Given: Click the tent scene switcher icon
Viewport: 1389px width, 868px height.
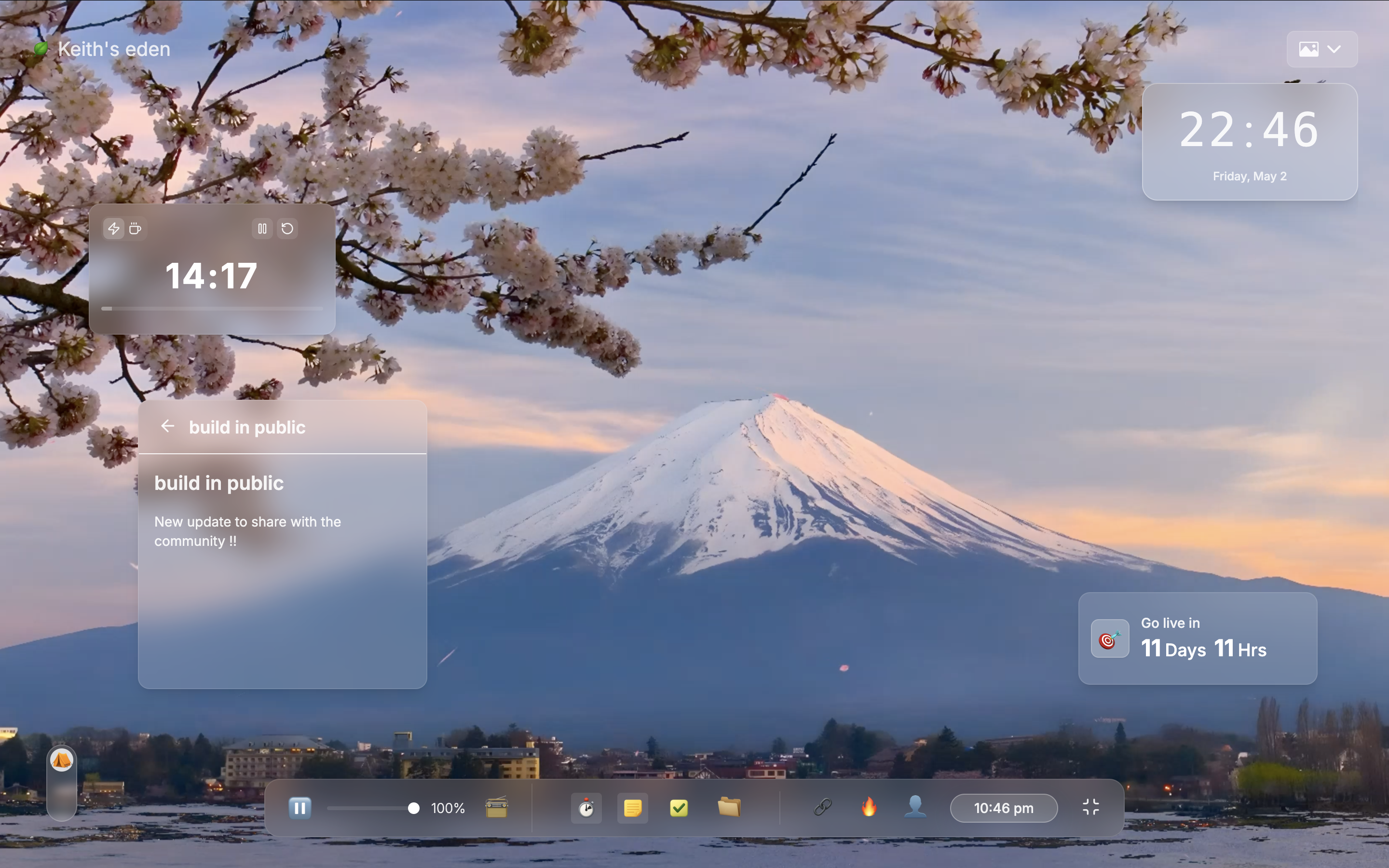Looking at the screenshot, I should [61, 760].
